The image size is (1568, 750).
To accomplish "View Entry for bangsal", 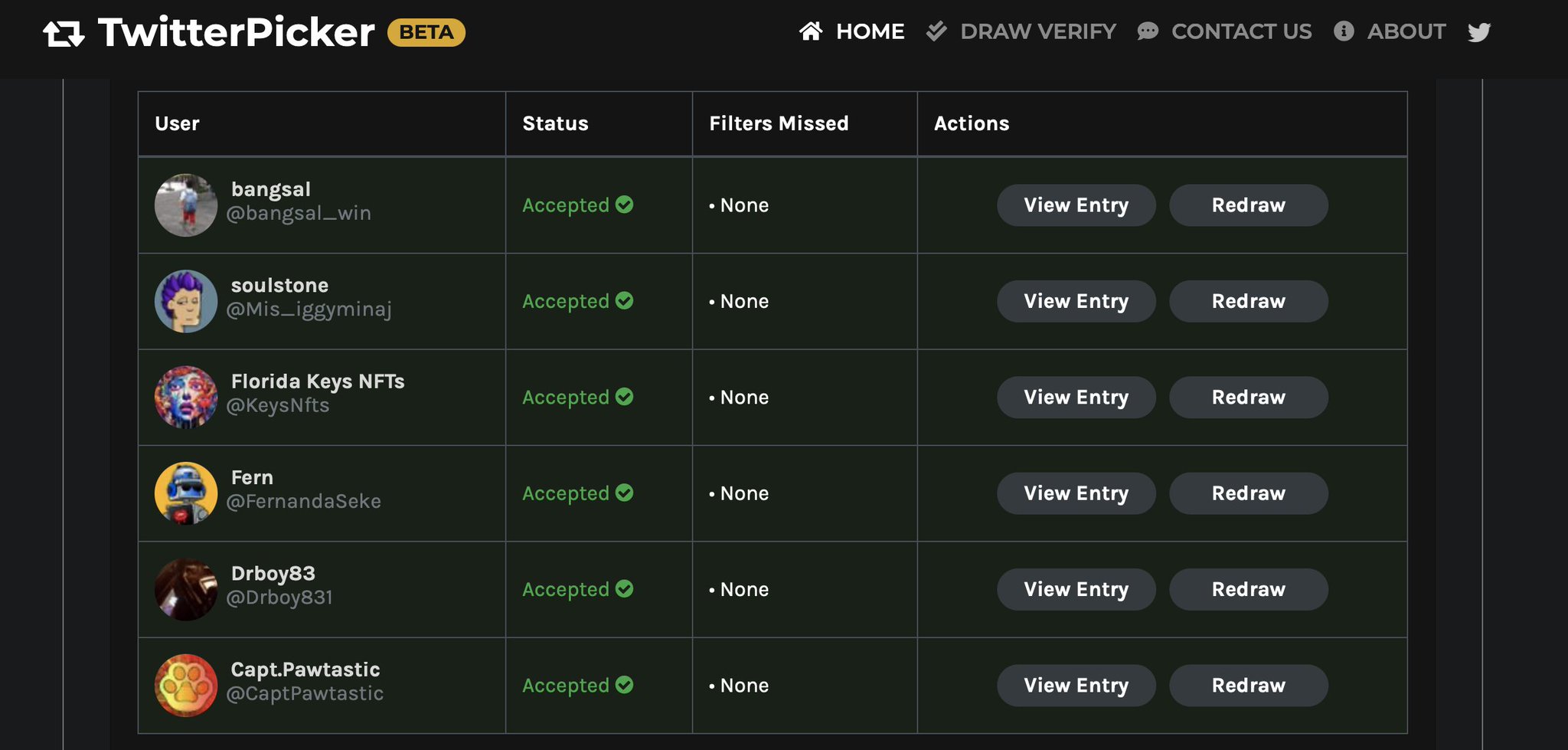I will coord(1076,205).
